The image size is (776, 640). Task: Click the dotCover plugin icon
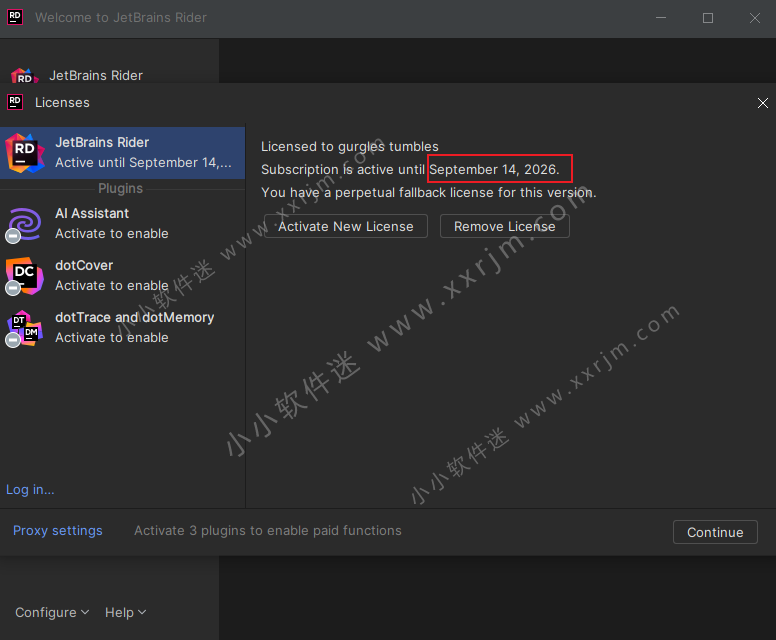point(25,275)
